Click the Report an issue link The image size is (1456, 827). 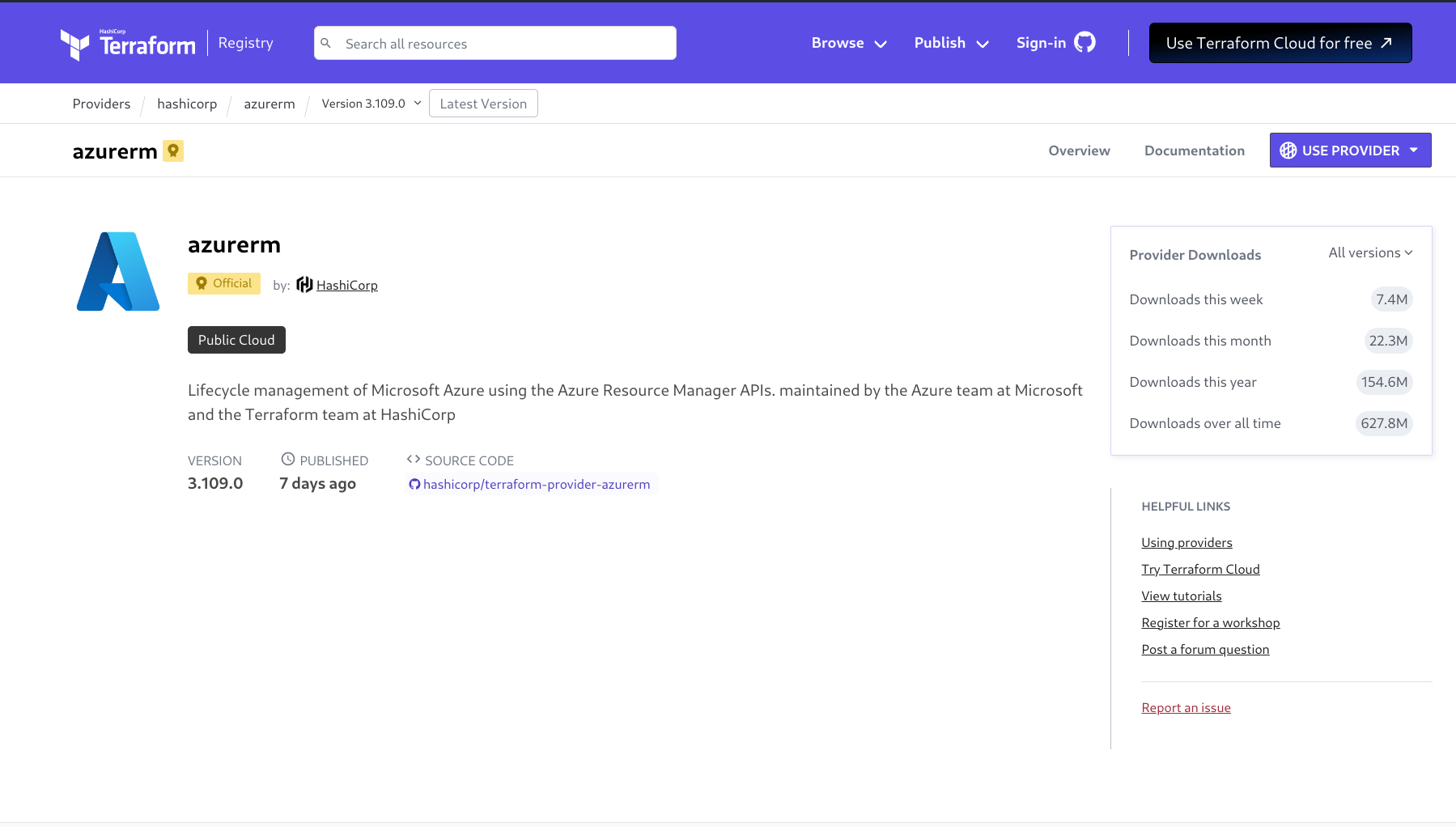tap(1186, 707)
